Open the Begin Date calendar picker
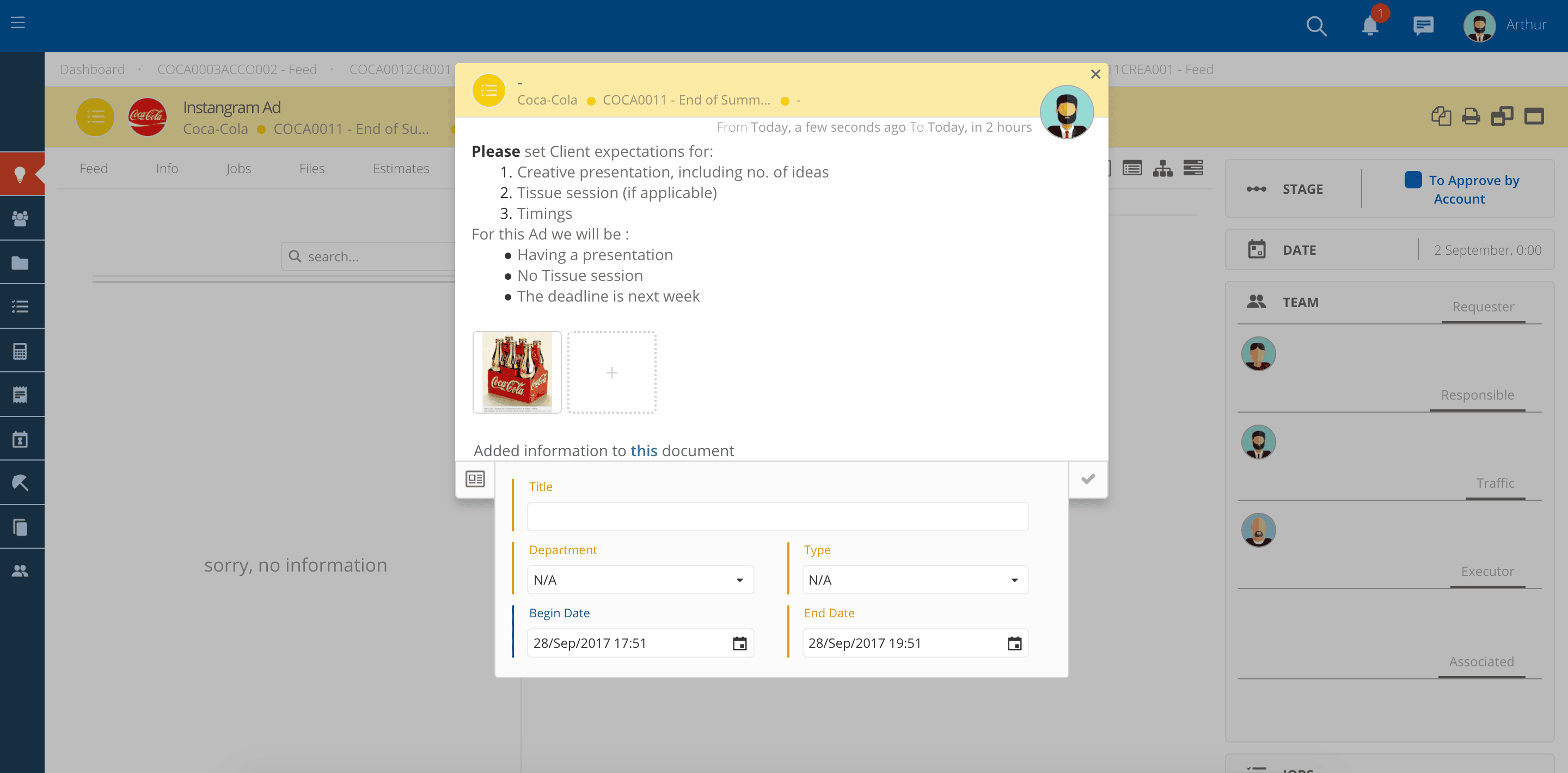1568x773 pixels. 739,643
